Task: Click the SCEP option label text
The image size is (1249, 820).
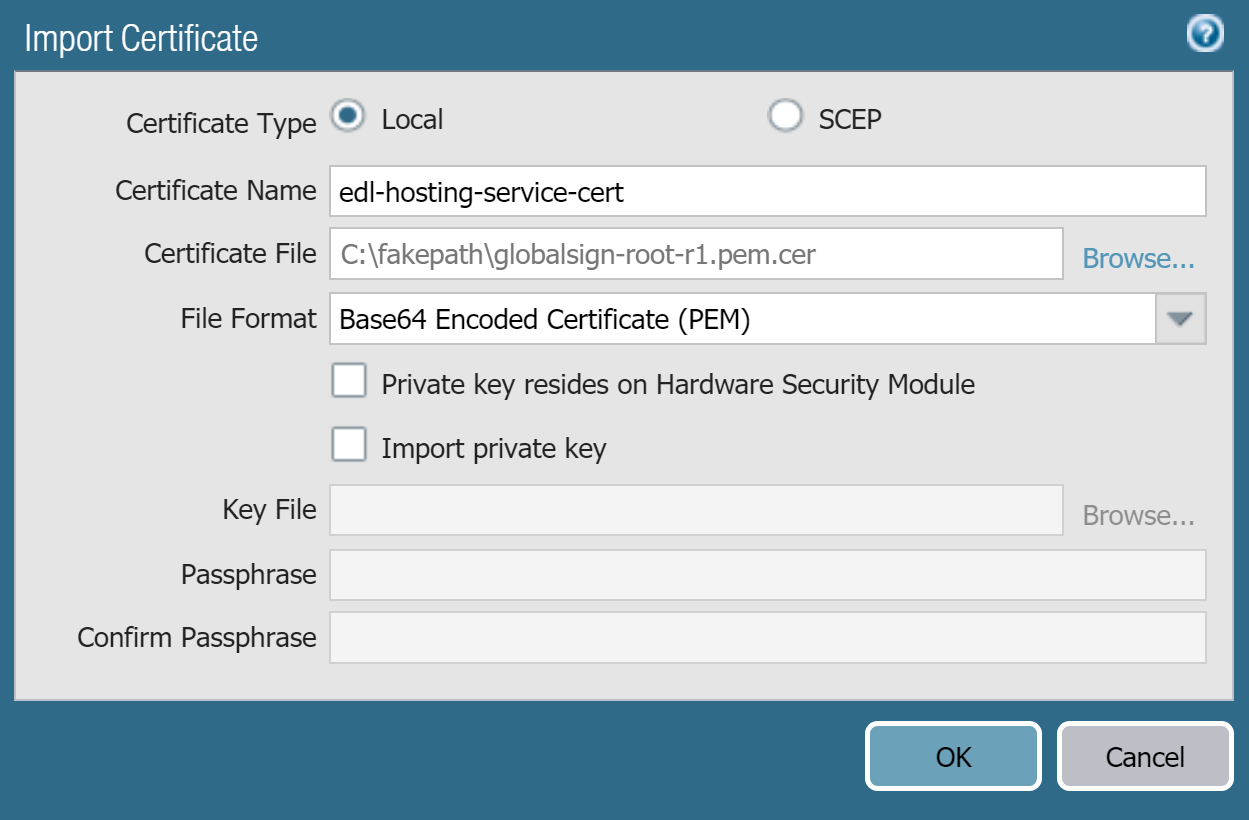Action: [850, 120]
